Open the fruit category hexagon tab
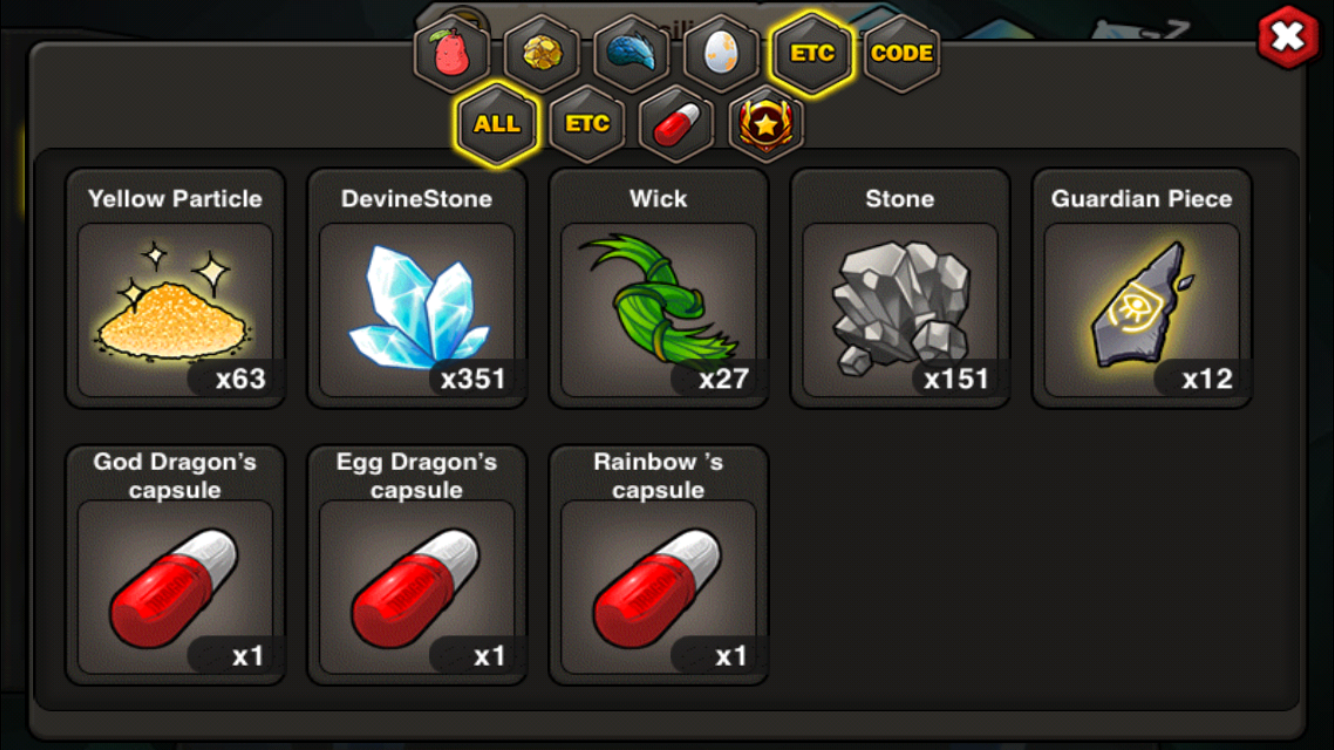This screenshot has width=1334, height=750. (452, 54)
